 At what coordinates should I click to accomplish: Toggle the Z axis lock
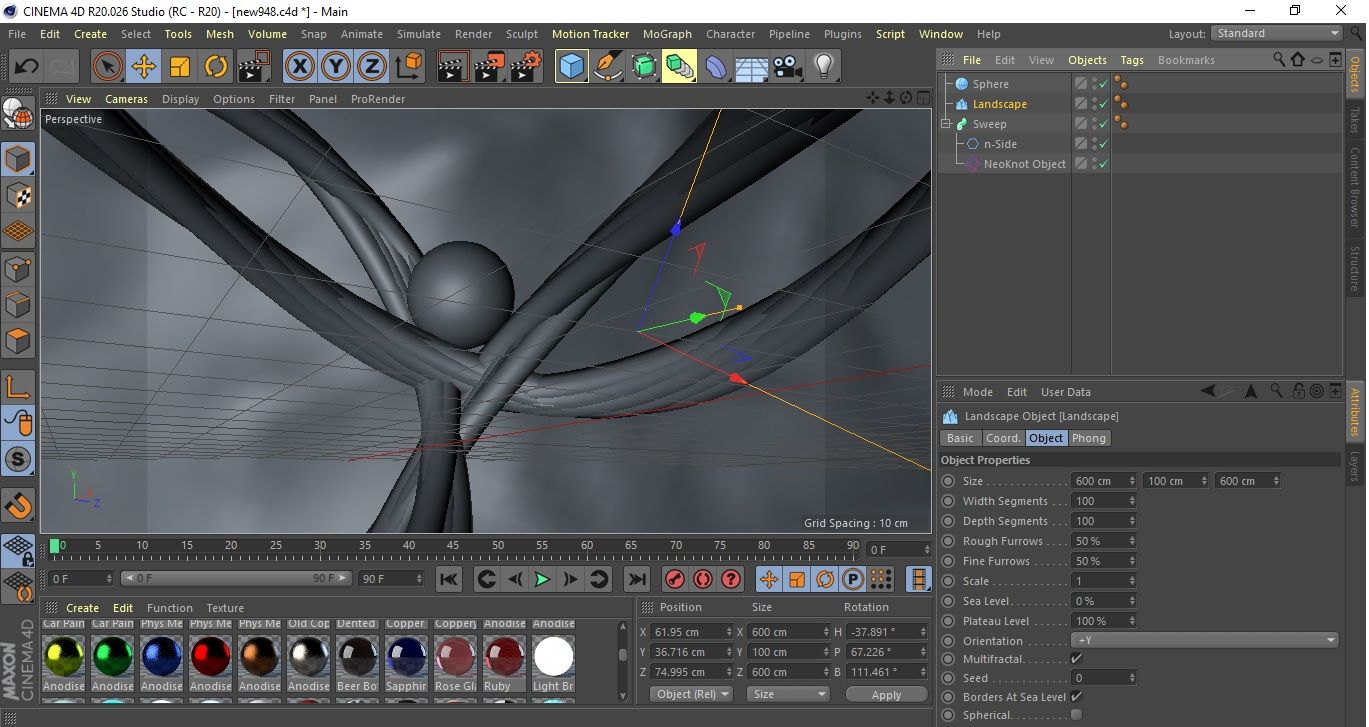[372, 67]
